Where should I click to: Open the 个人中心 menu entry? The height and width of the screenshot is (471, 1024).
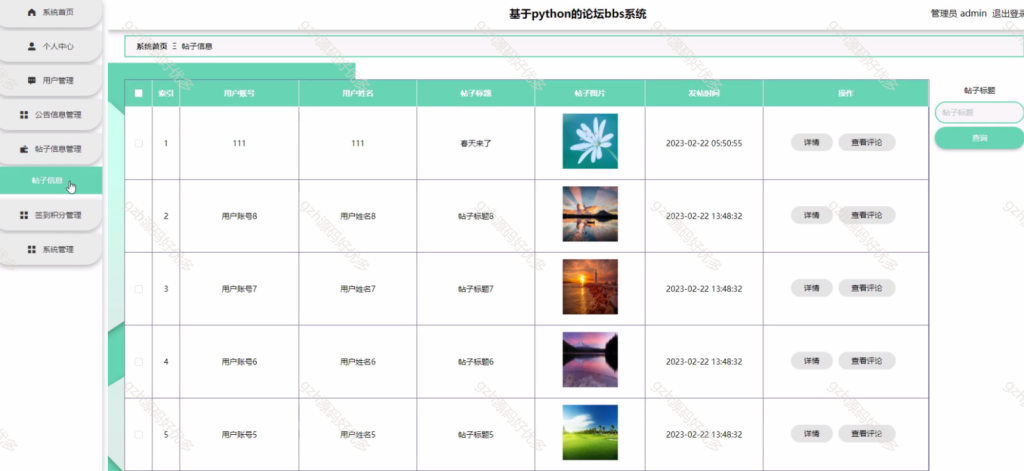coord(50,46)
